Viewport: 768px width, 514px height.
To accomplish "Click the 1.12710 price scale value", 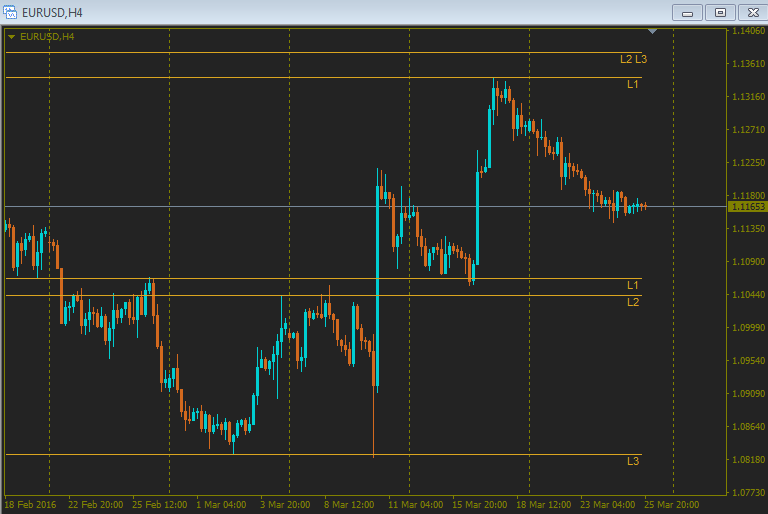I will 748,130.
